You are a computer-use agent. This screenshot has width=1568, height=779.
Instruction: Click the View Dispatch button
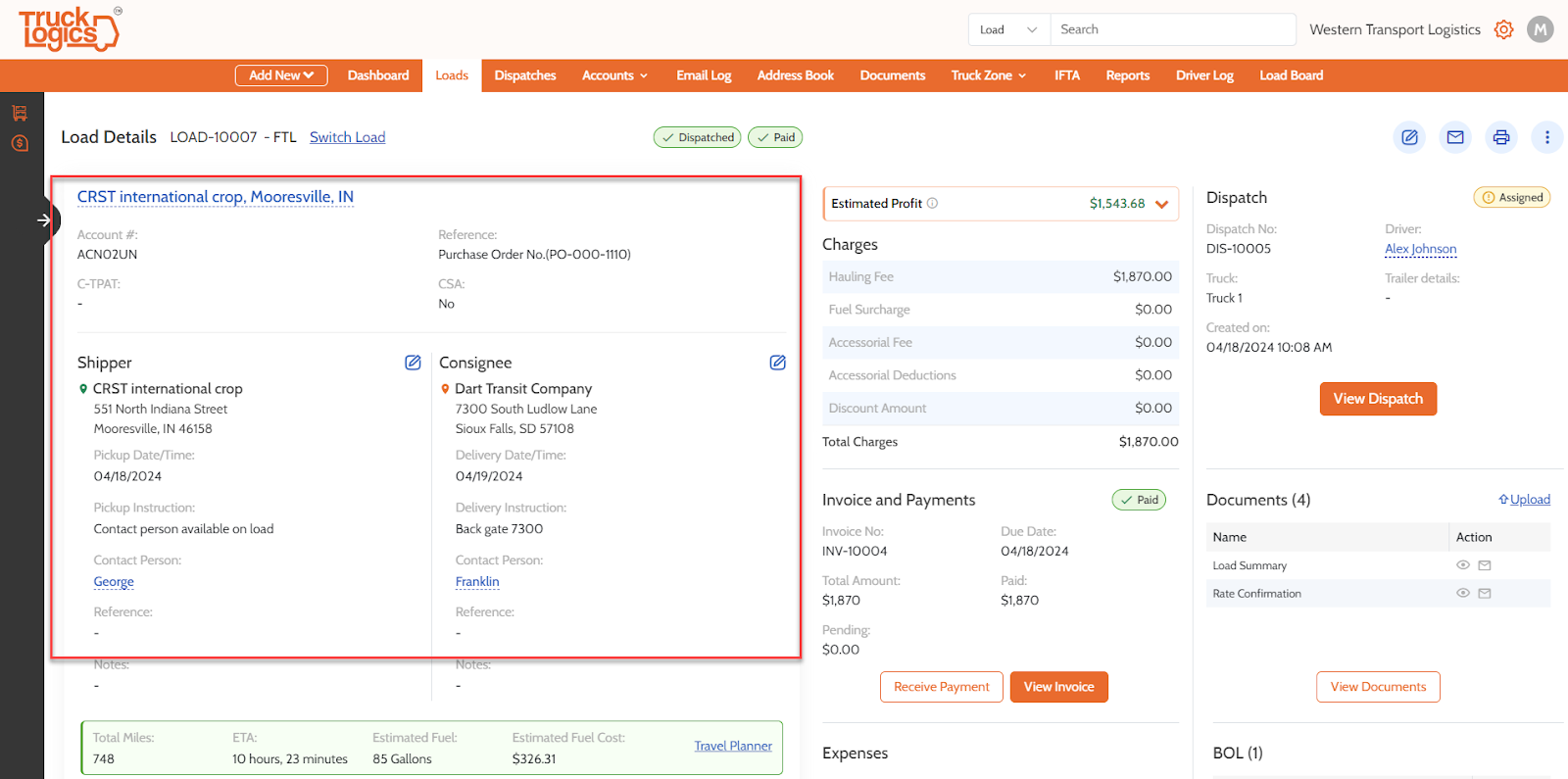click(x=1378, y=399)
